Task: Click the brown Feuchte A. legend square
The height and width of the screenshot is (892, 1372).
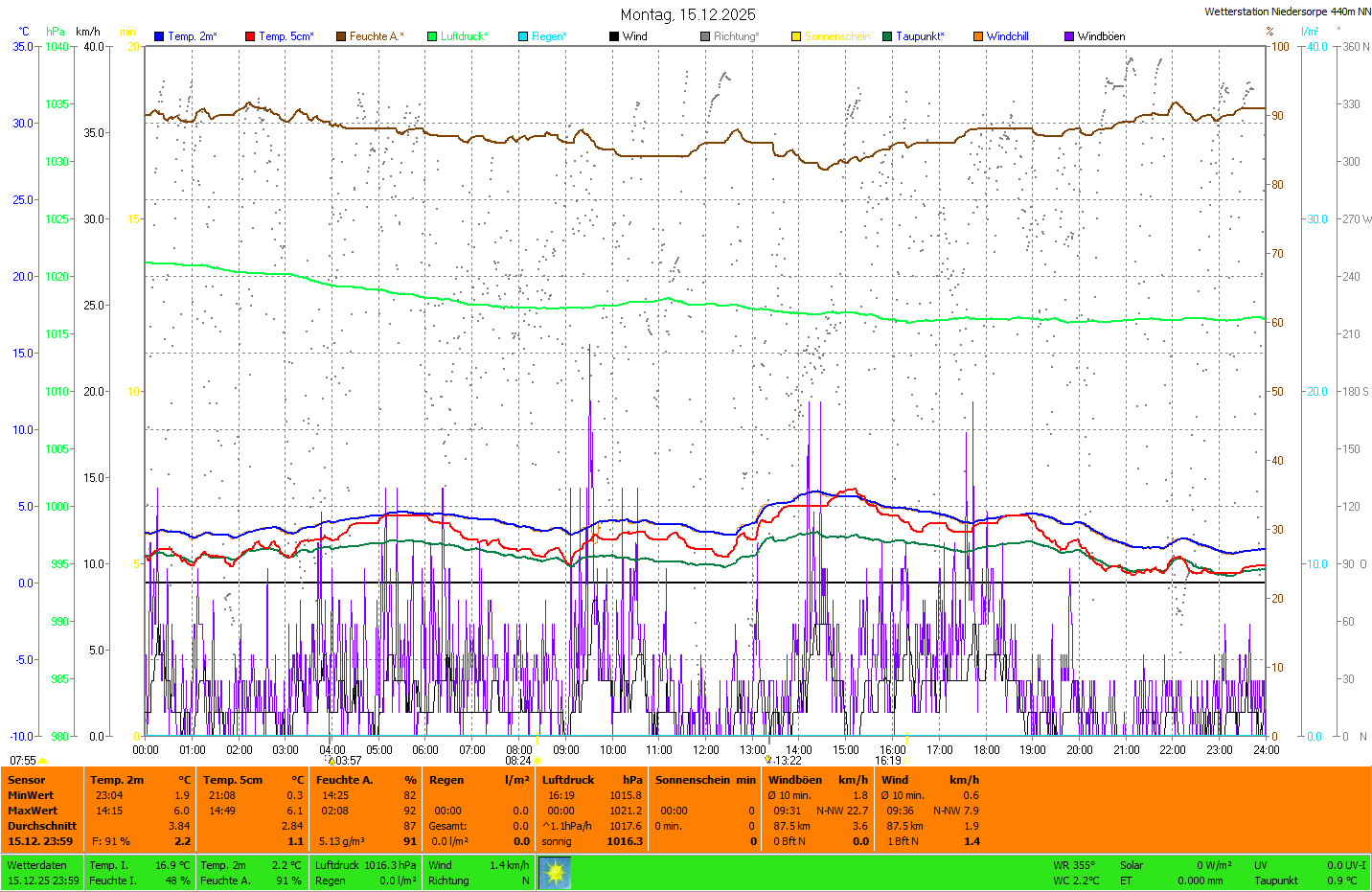Action: point(341,36)
